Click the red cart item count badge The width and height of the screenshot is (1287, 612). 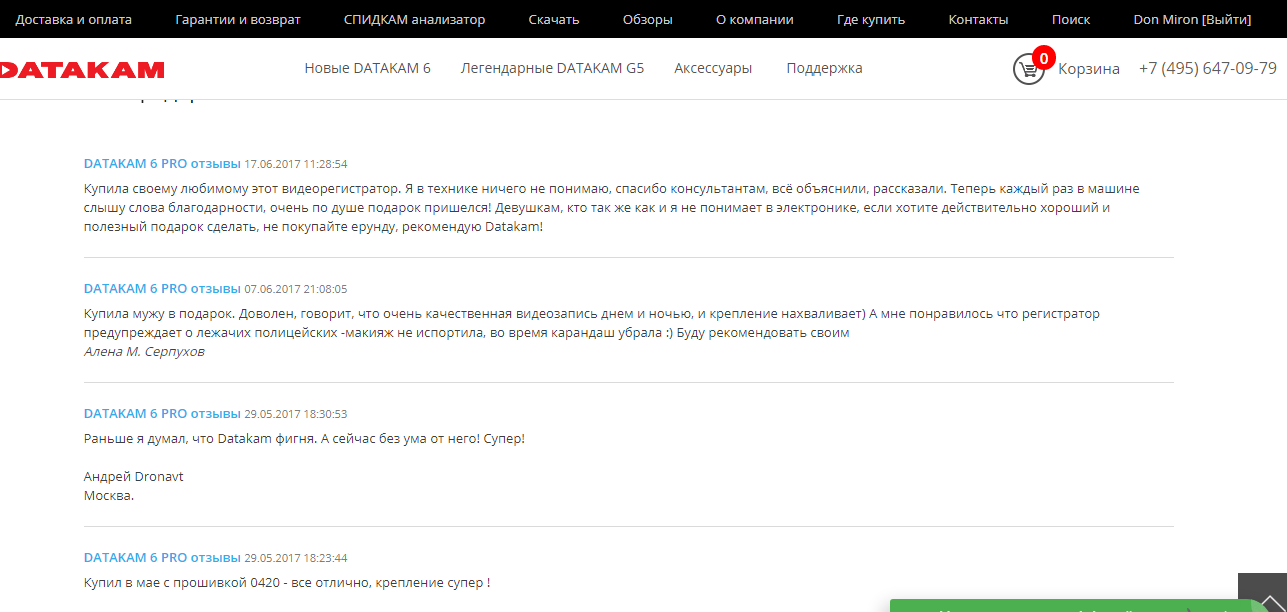point(1043,58)
